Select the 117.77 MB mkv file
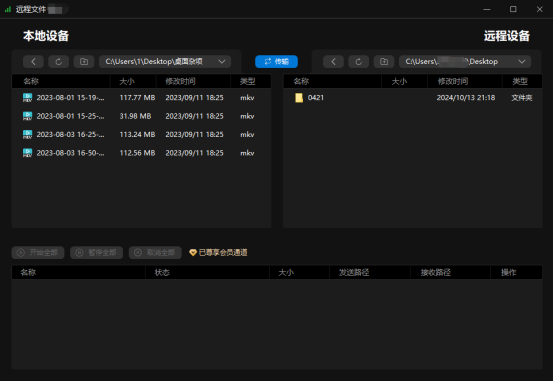 [x=141, y=98]
